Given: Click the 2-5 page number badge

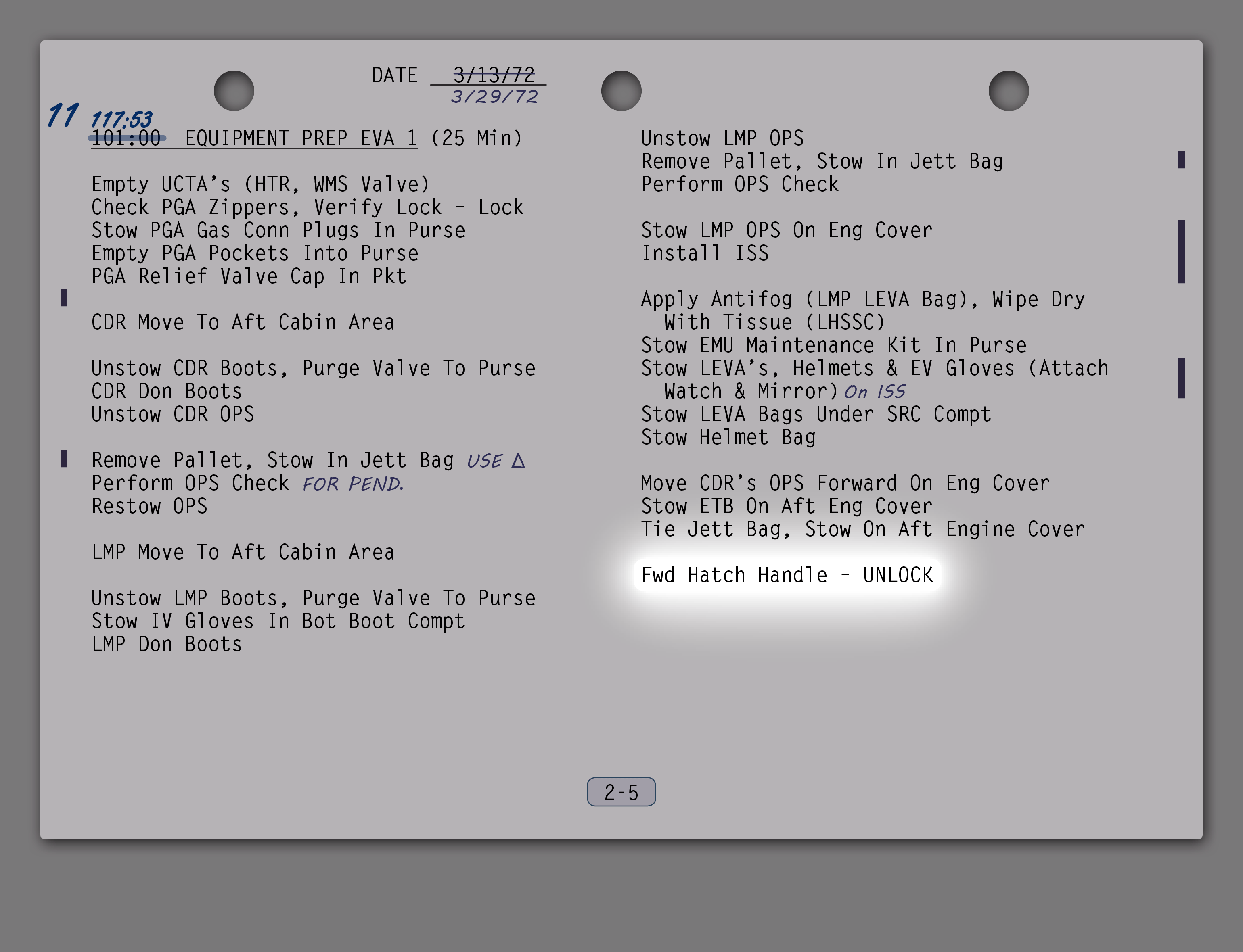Looking at the screenshot, I should tap(621, 791).
